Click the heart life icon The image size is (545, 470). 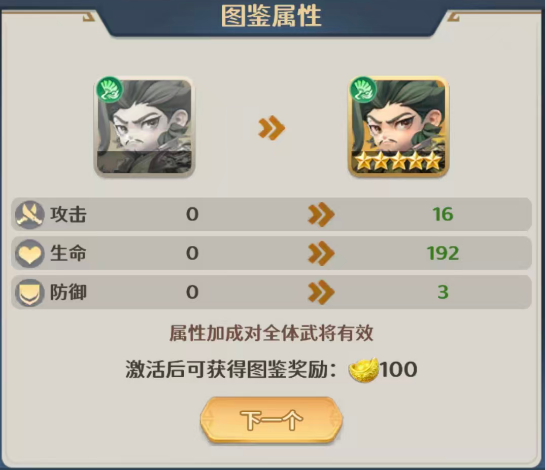30,253
